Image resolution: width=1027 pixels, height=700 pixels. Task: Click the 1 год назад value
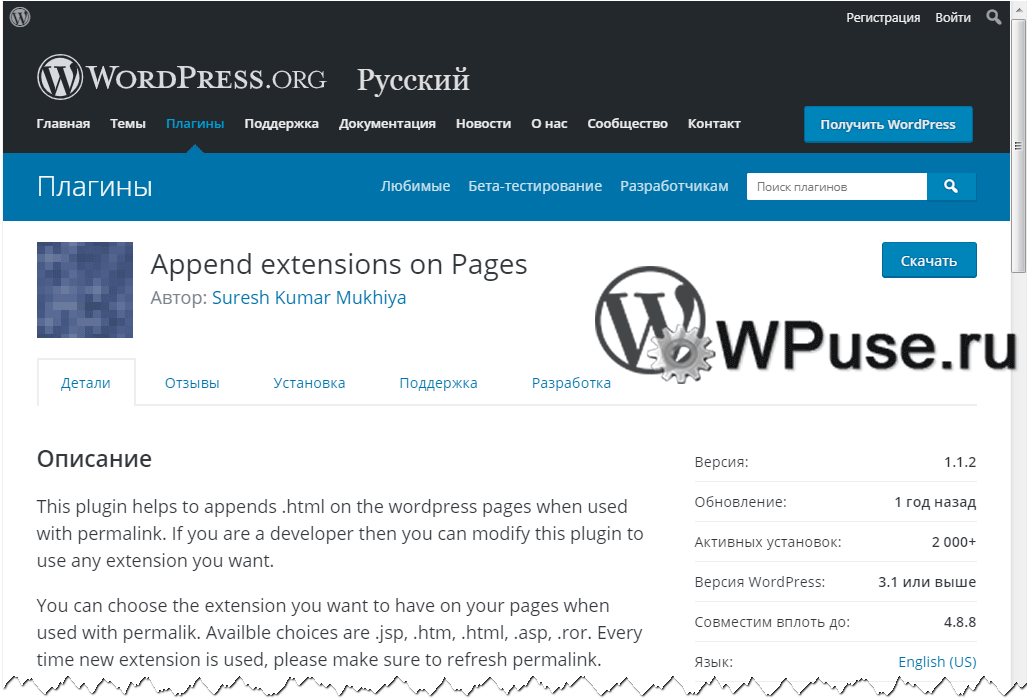935,502
